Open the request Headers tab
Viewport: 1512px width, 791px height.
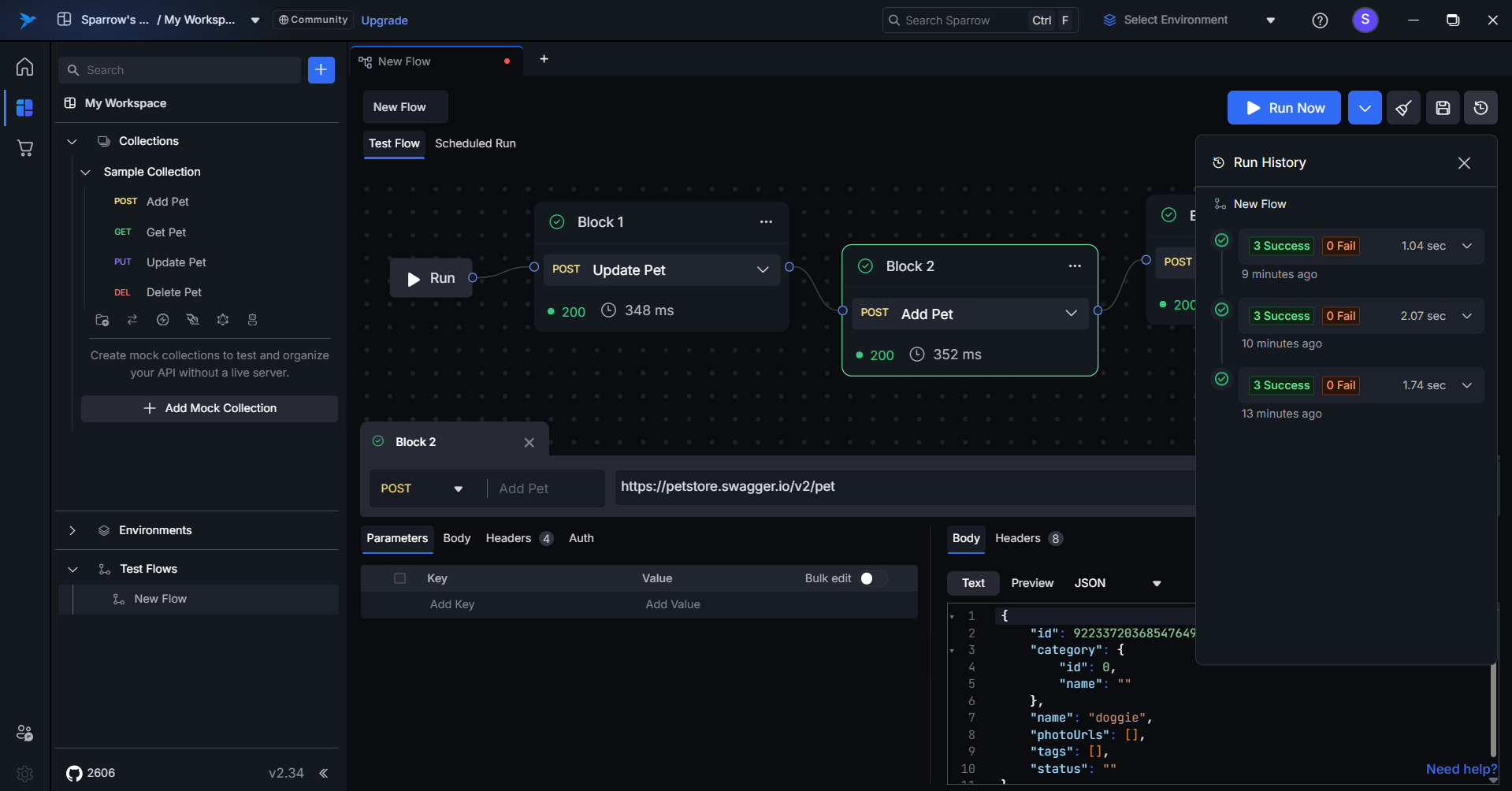pos(509,538)
